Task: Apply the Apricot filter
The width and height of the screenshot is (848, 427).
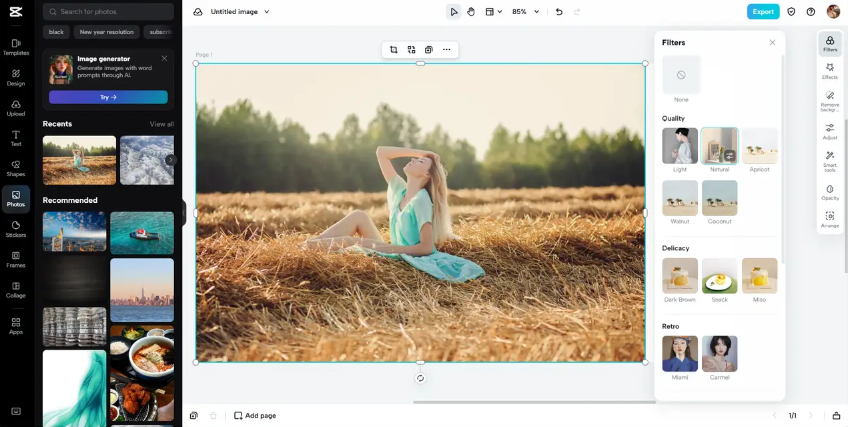Action: click(759, 146)
